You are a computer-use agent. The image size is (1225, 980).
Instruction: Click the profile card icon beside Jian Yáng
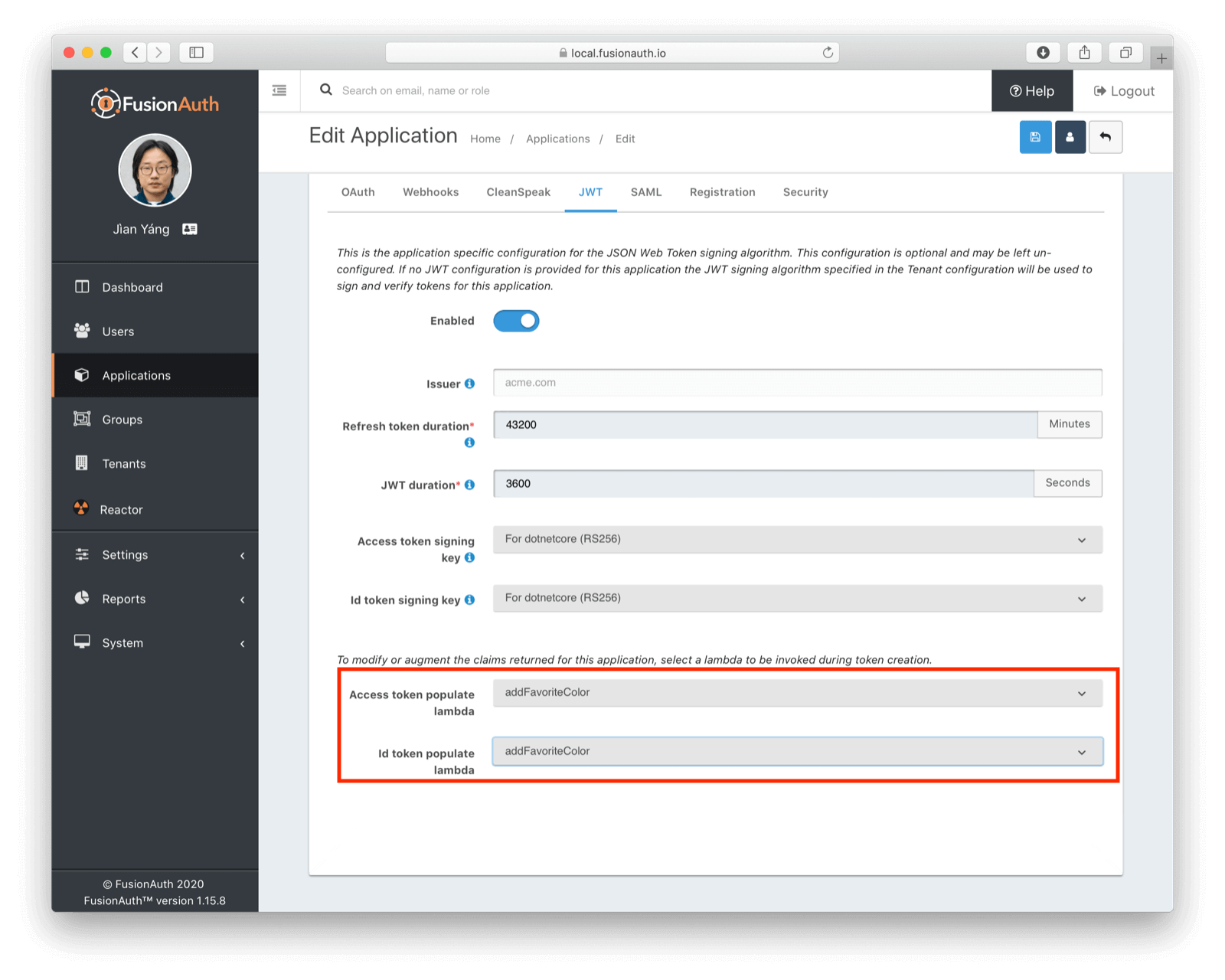[190, 229]
